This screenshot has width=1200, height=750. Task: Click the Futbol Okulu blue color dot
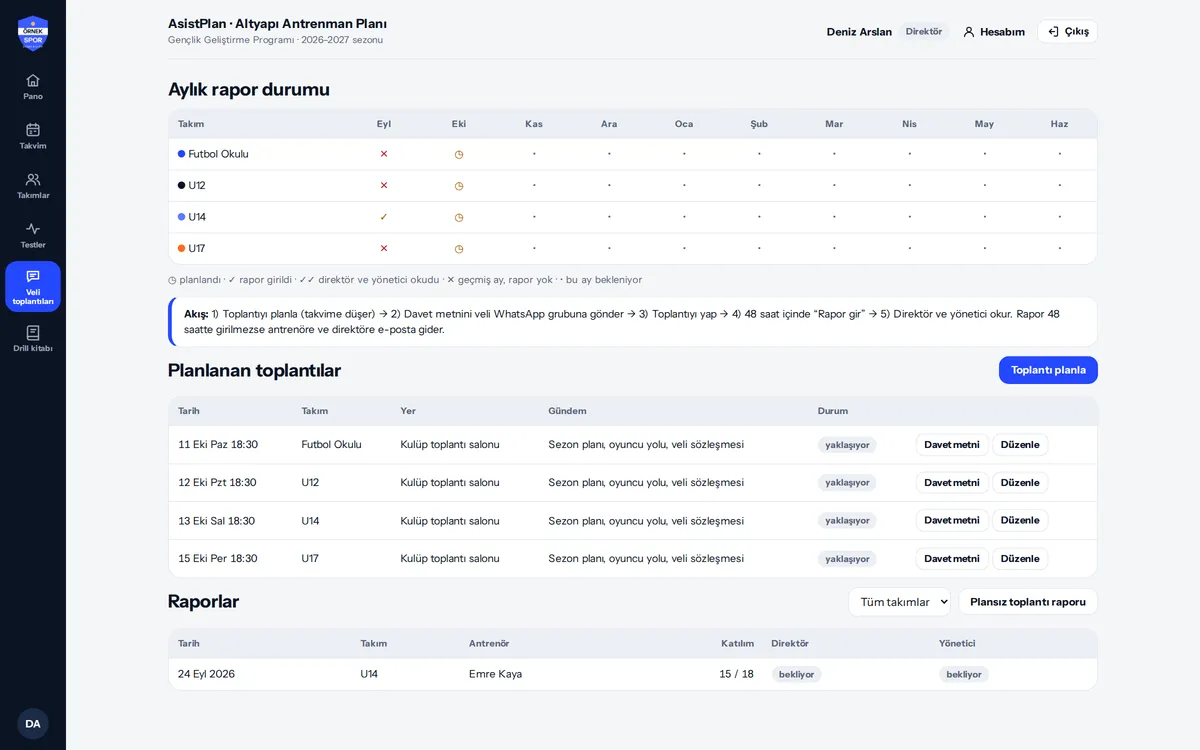(182, 154)
